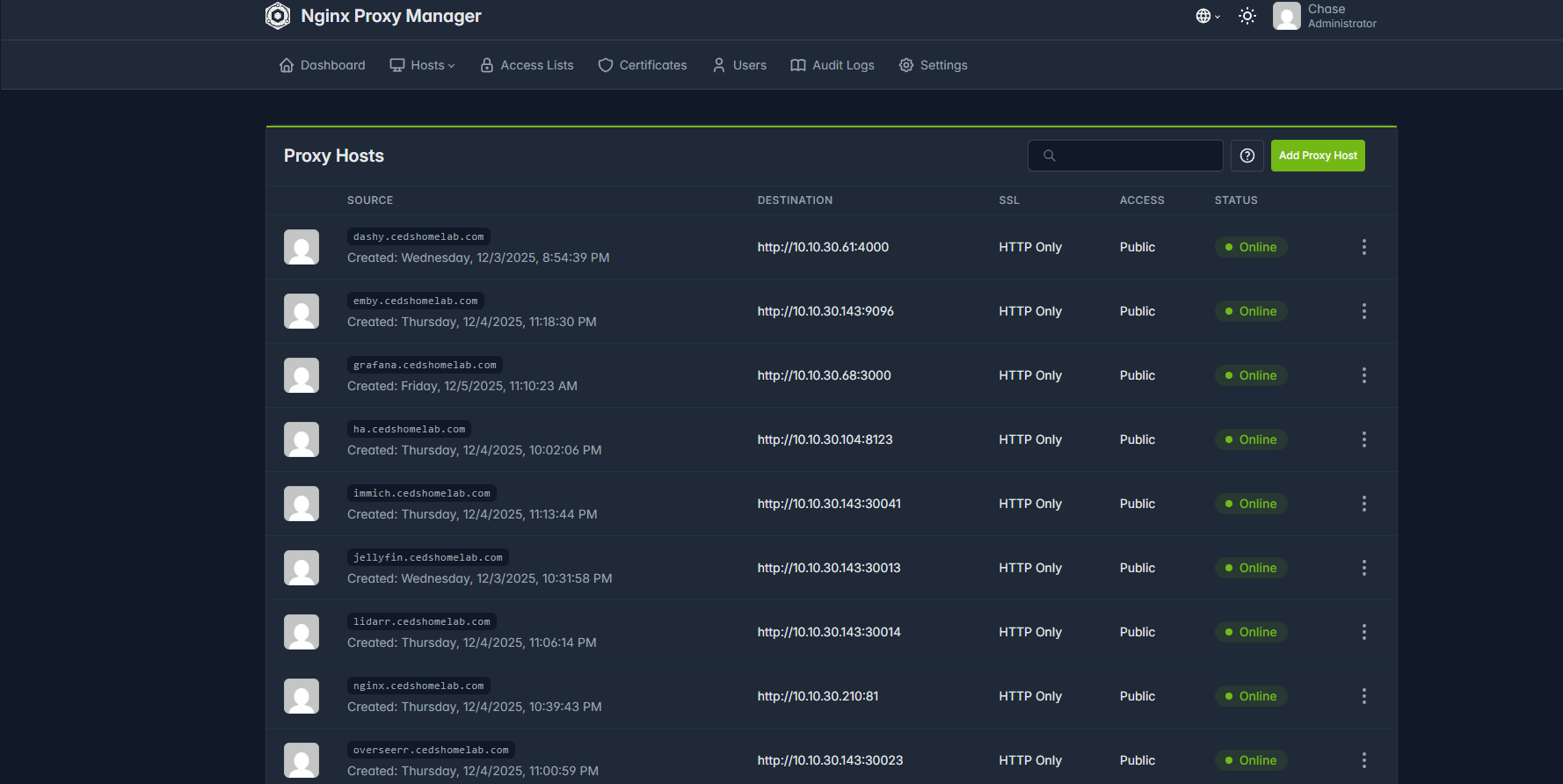Click destination http://10.10.30.61:4000
1563x784 pixels.
pyautogui.click(x=823, y=247)
